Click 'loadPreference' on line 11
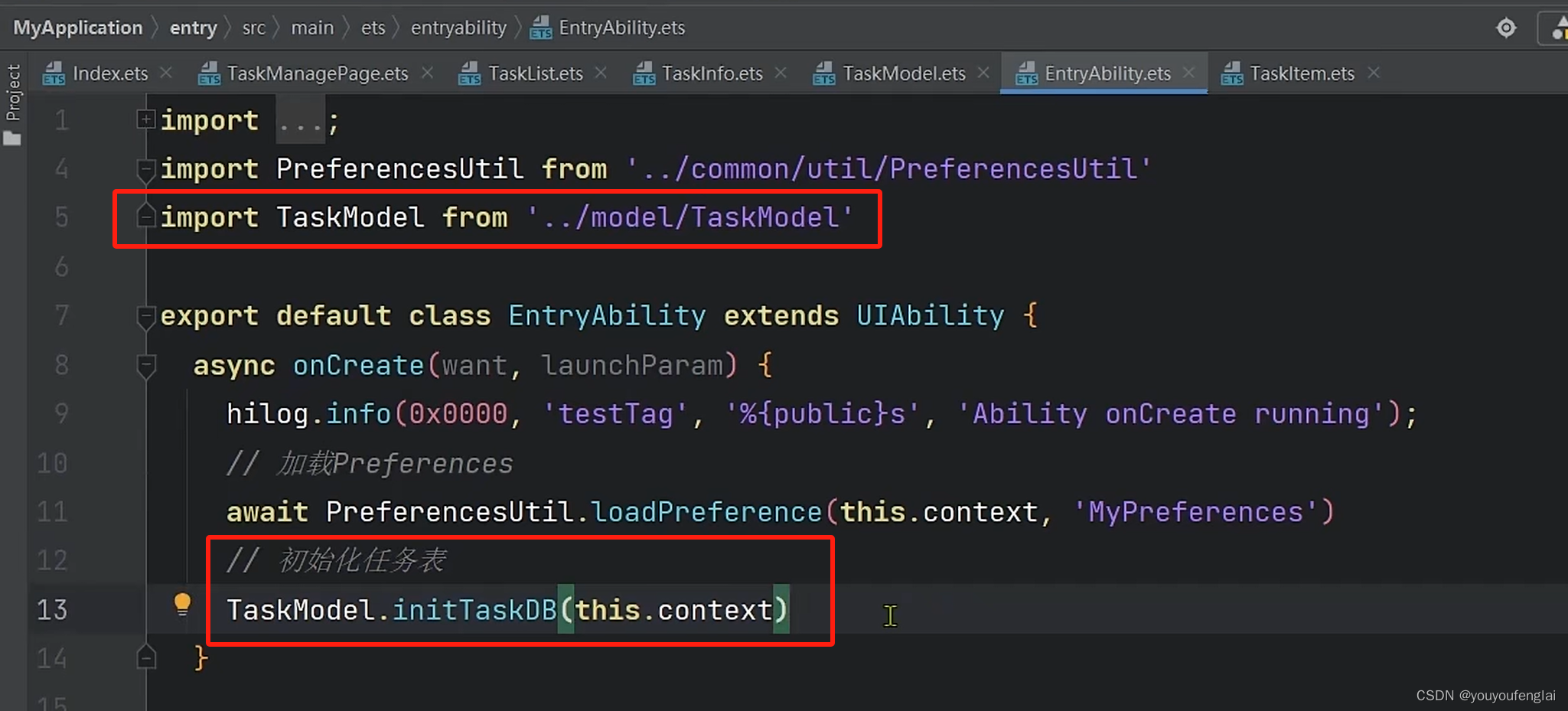Image resolution: width=1568 pixels, height=711 pixels. pyautogui.click(x=706, y=512)
